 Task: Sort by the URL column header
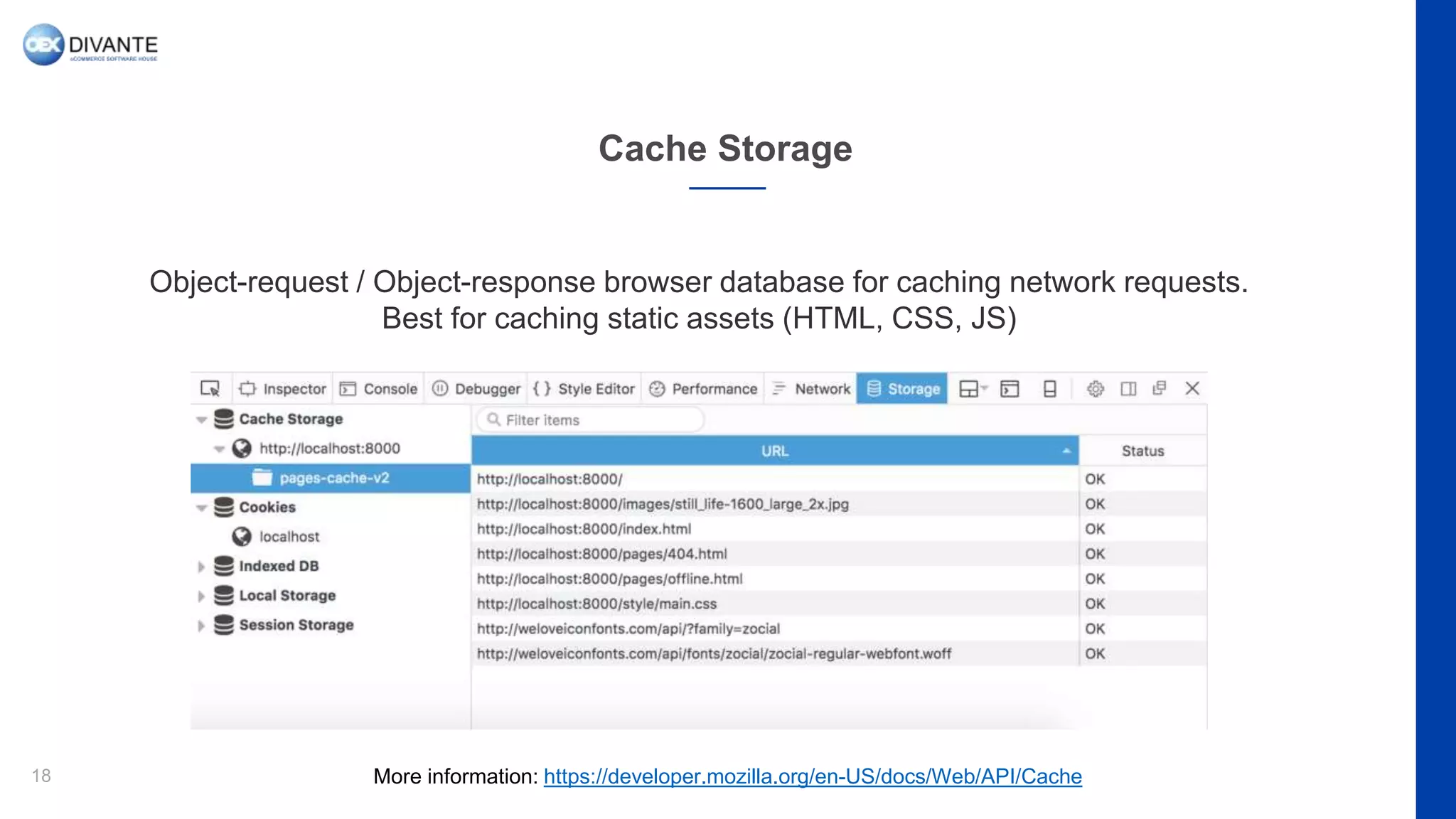tap(774, 451)
